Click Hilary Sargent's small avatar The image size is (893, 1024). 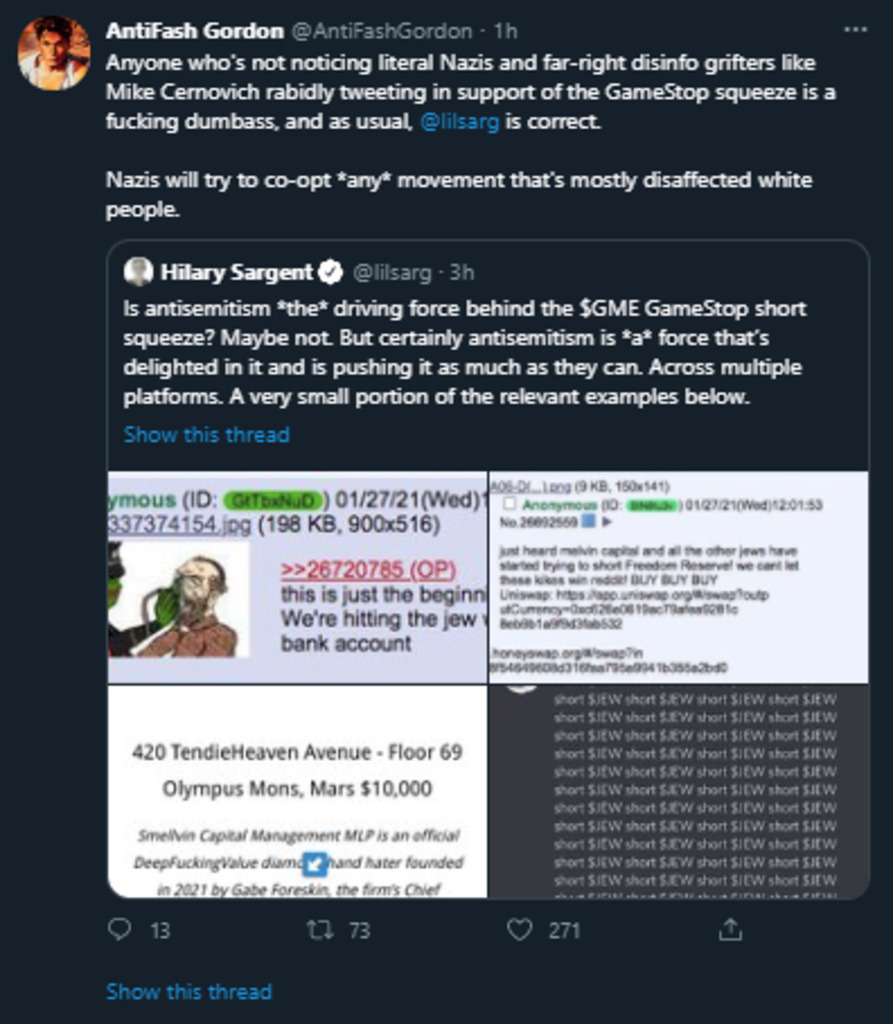pyautogui.click(x=138, y=272)
